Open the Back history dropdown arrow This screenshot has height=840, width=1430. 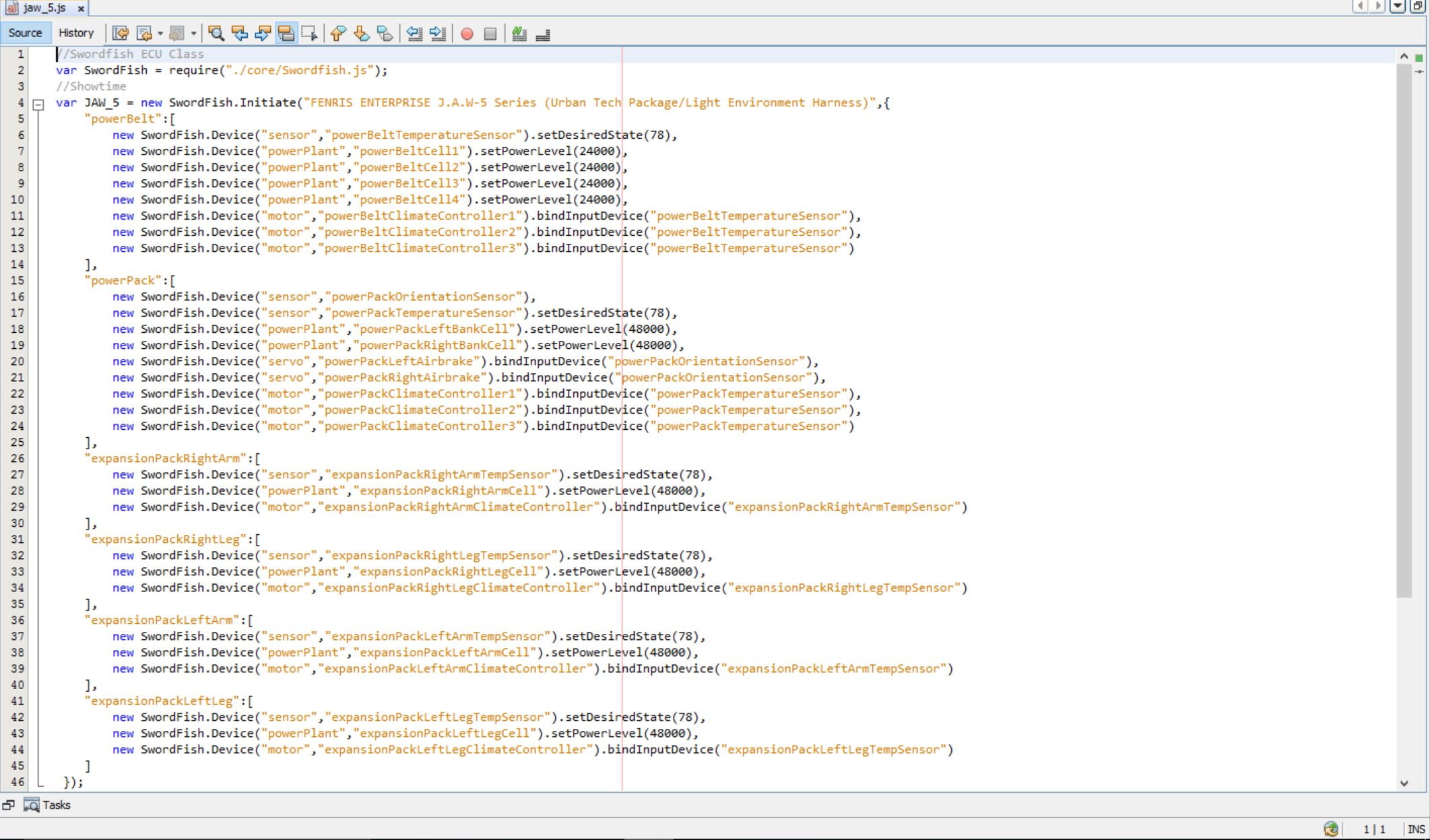(x=160, y=33)
